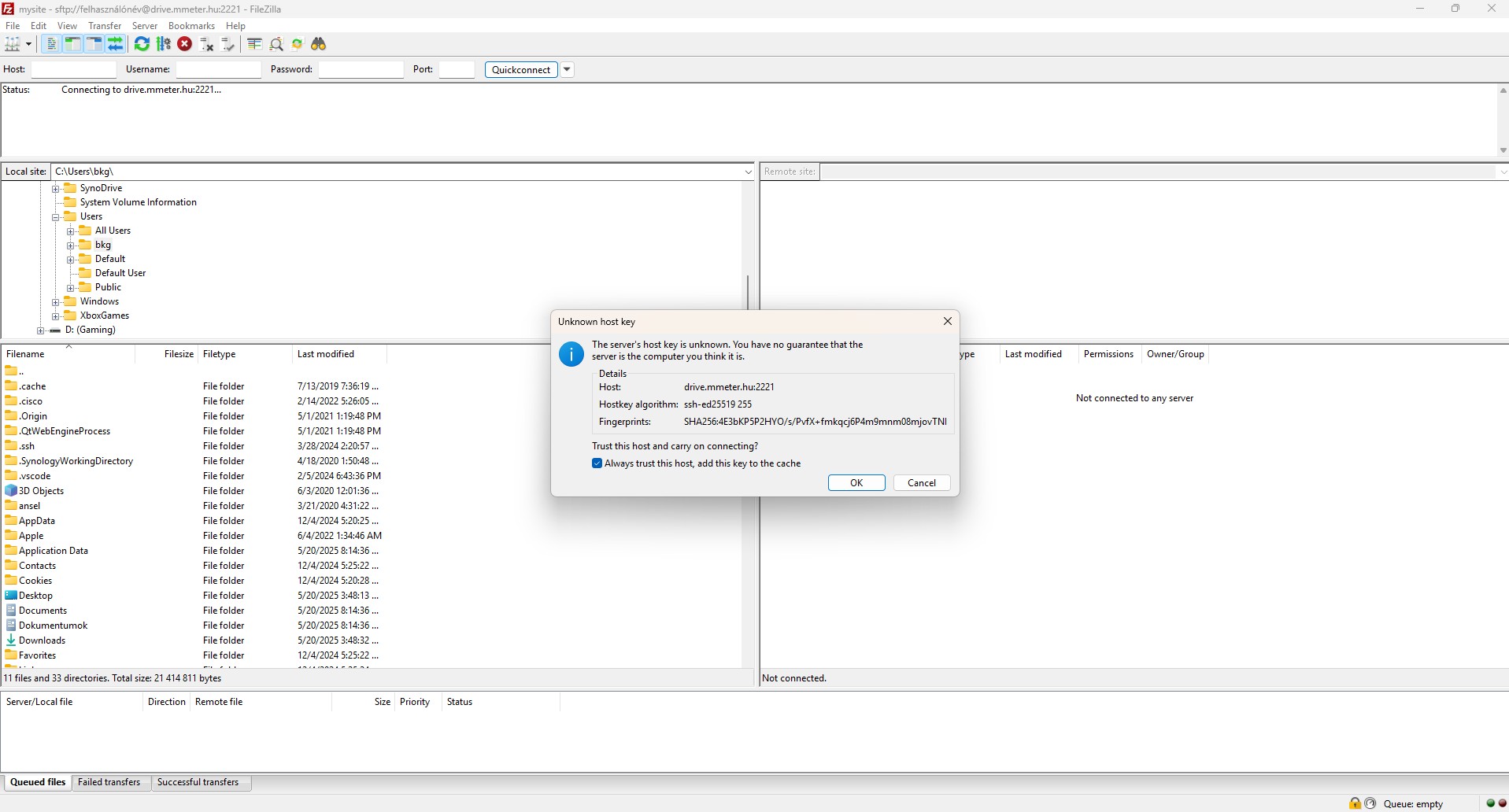Click the Quickconnect button
Image resolution: width=1509 pixels, height=812 pixels.
pyautogui.click(x=521, y=69)
